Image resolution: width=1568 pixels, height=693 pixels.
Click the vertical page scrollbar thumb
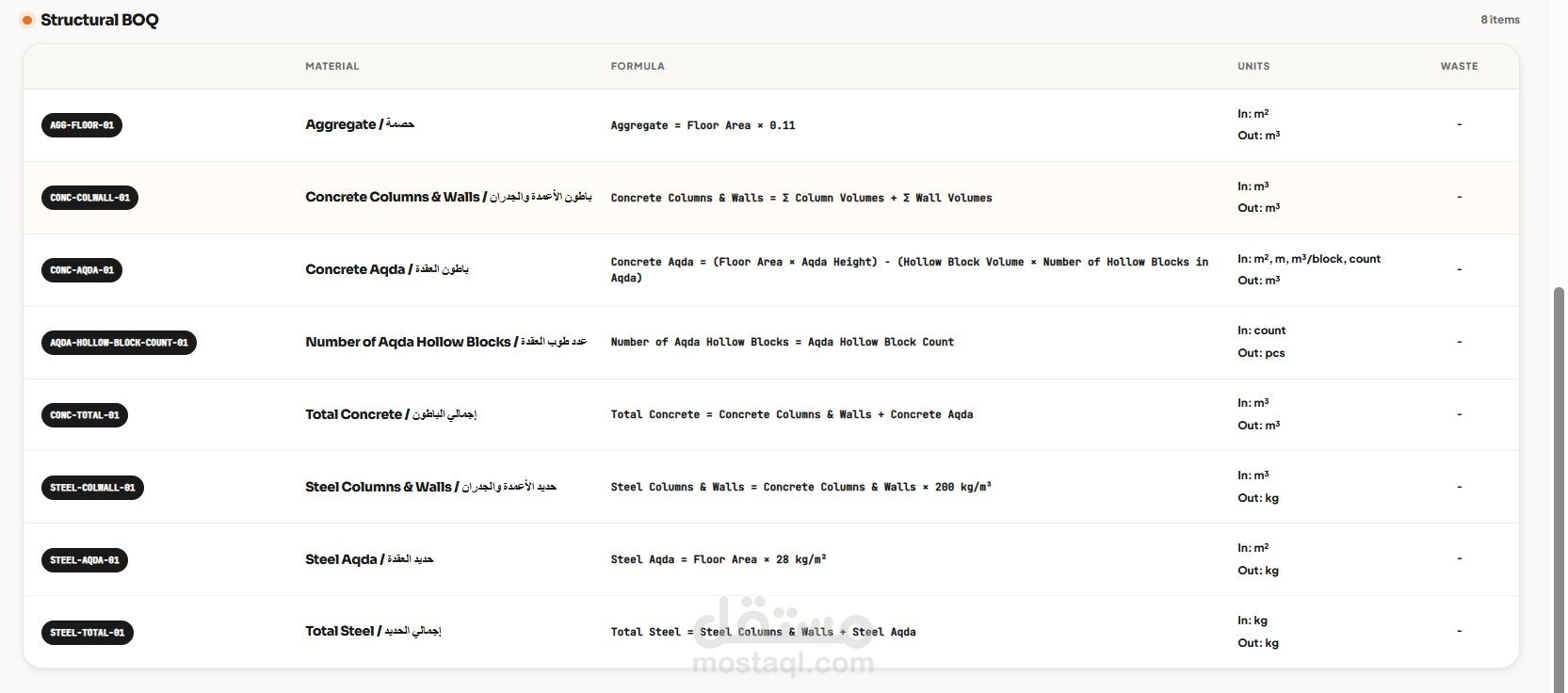click(1559, 488)
